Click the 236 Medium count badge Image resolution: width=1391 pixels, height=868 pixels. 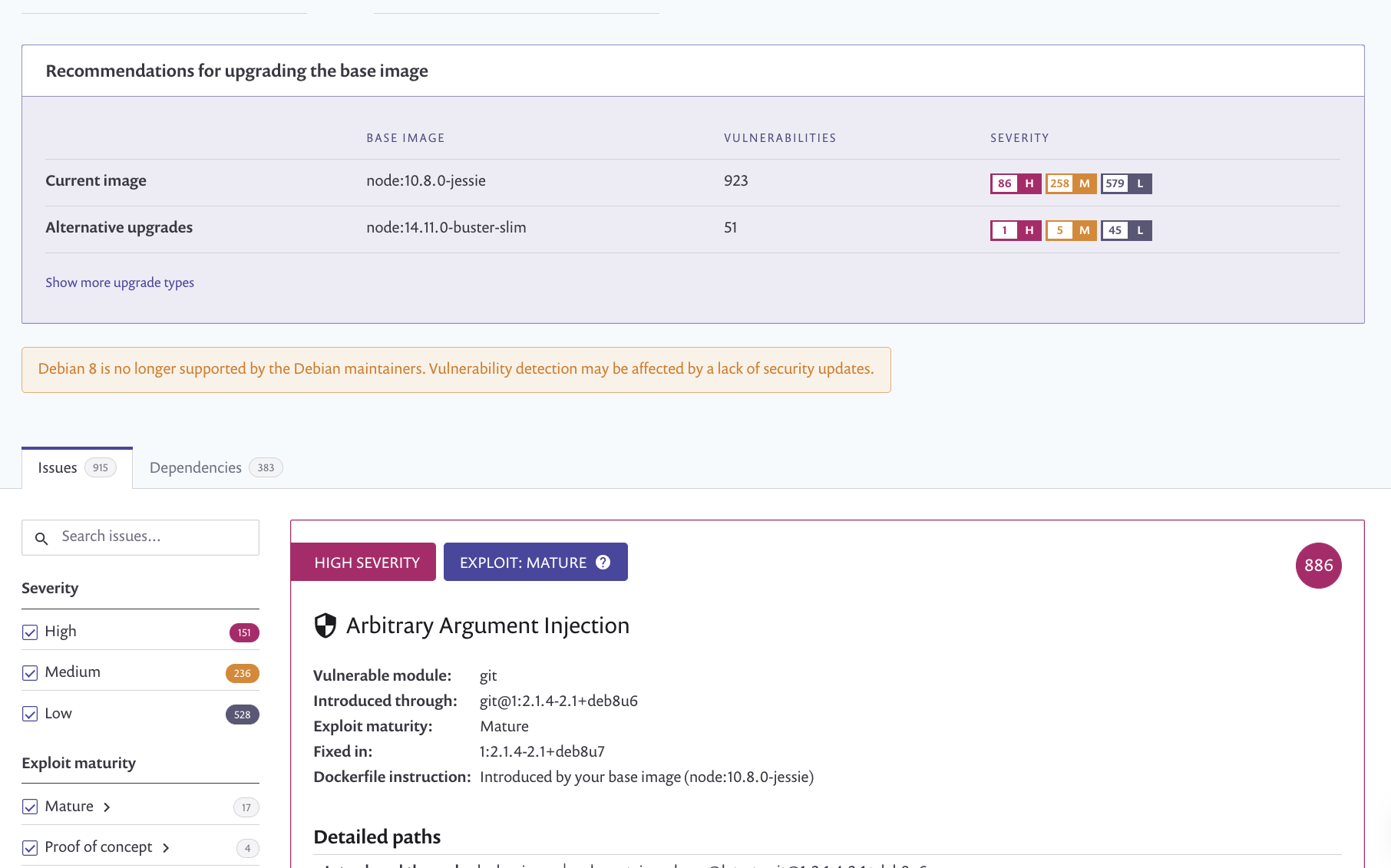[x=243, y=673]
